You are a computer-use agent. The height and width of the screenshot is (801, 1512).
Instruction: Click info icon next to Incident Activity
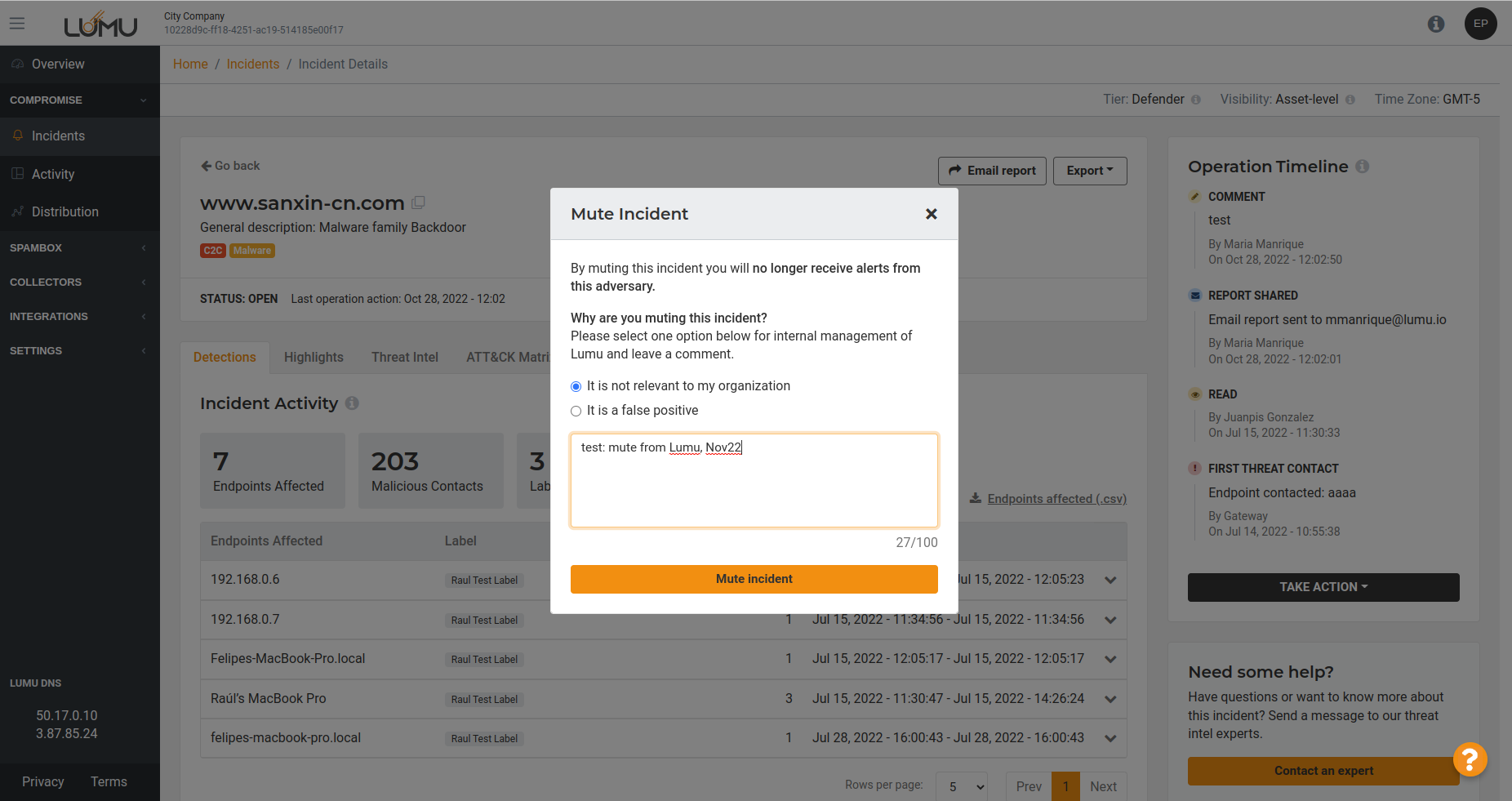pos(352,403)
